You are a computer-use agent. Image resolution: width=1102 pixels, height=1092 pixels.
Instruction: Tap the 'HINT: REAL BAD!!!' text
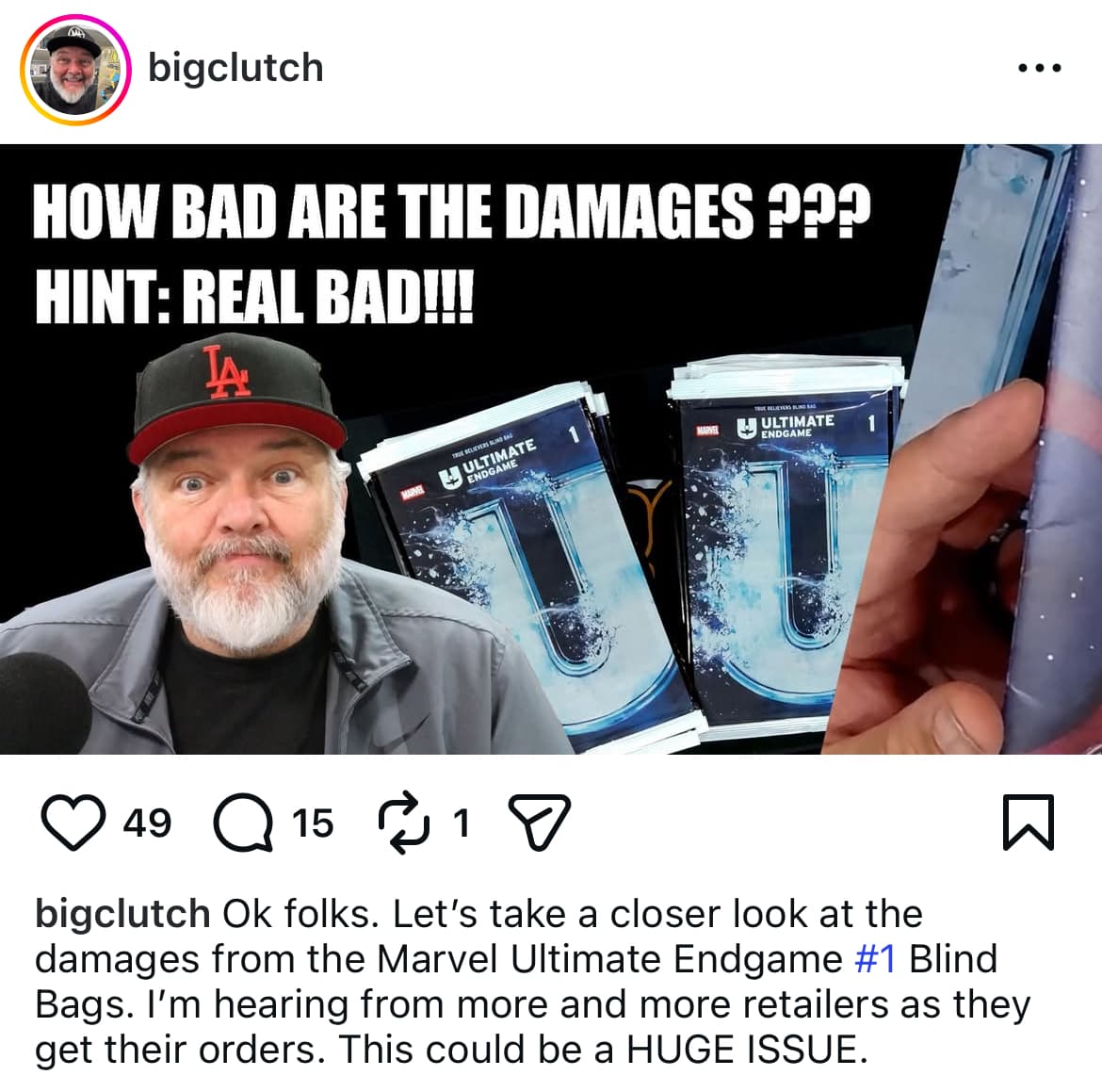coord(254,297)
